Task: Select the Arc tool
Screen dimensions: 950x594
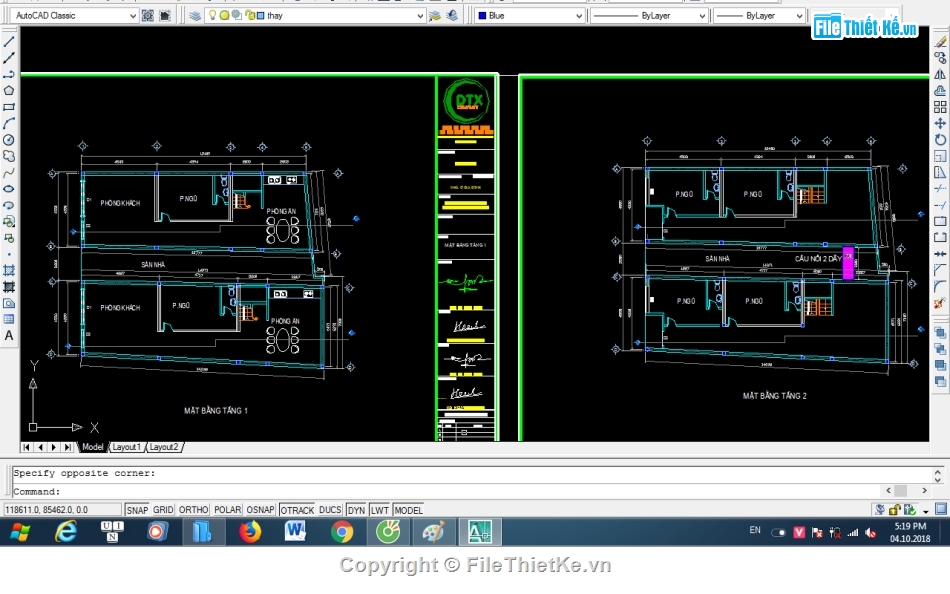Action: pos(8,124)
